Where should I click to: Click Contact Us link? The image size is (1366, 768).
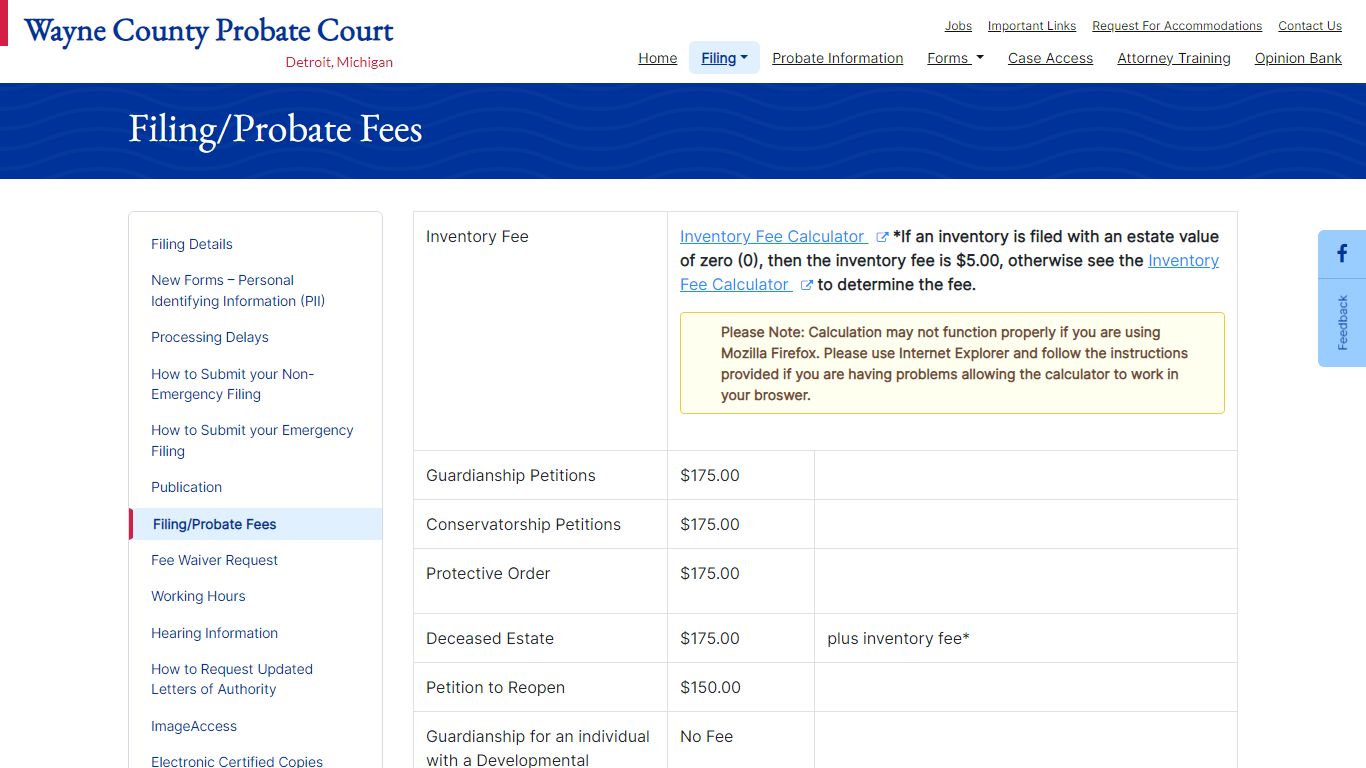[x=1310, y=26]
